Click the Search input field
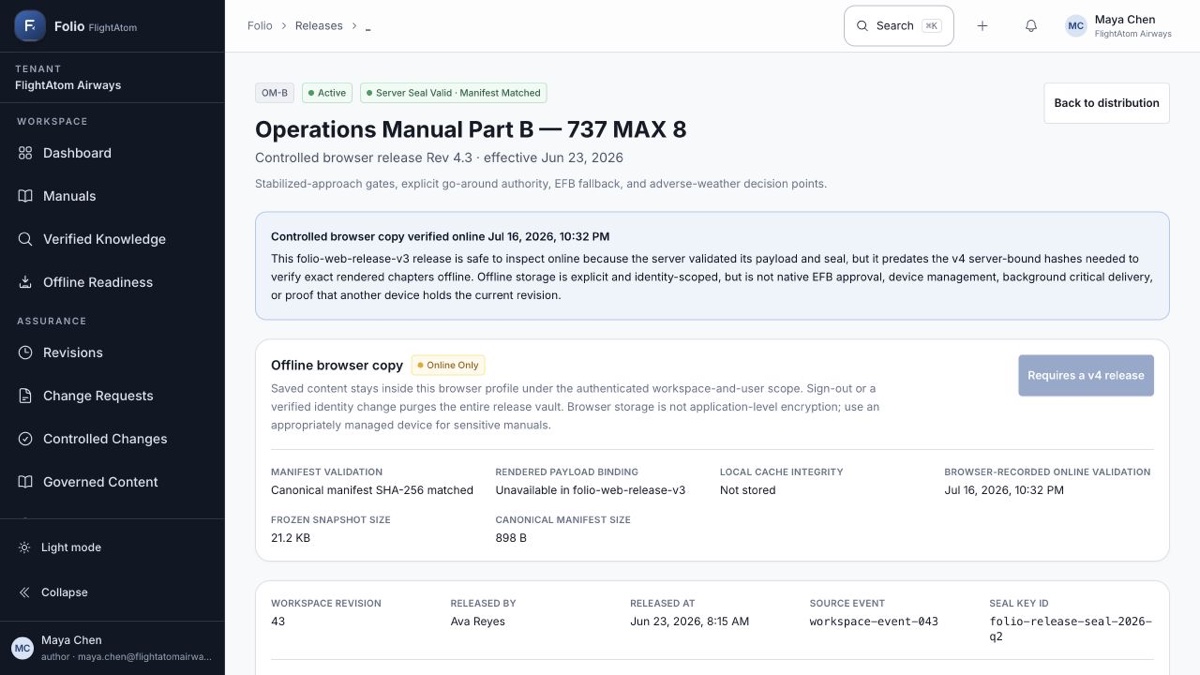 pos(899,26)
